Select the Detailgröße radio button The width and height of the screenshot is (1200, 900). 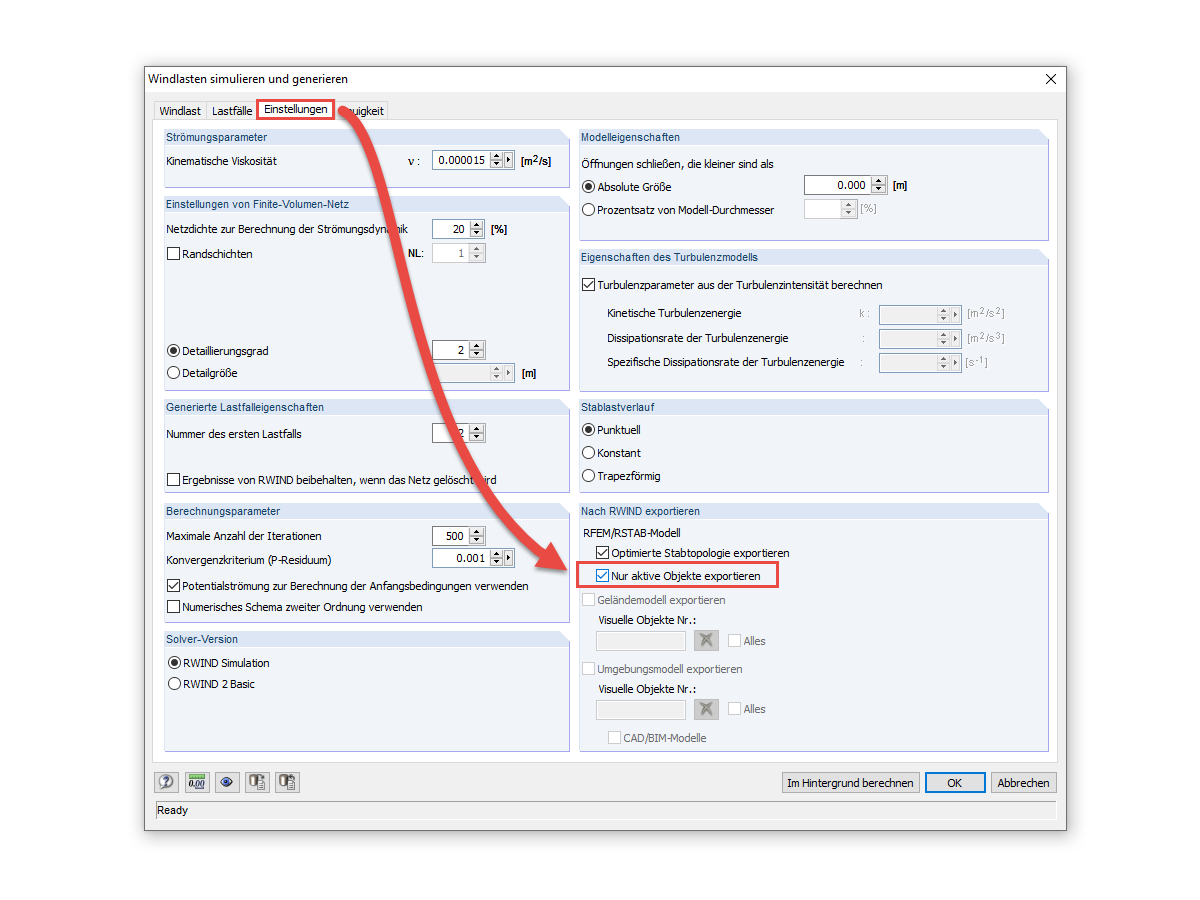point(172,372)
